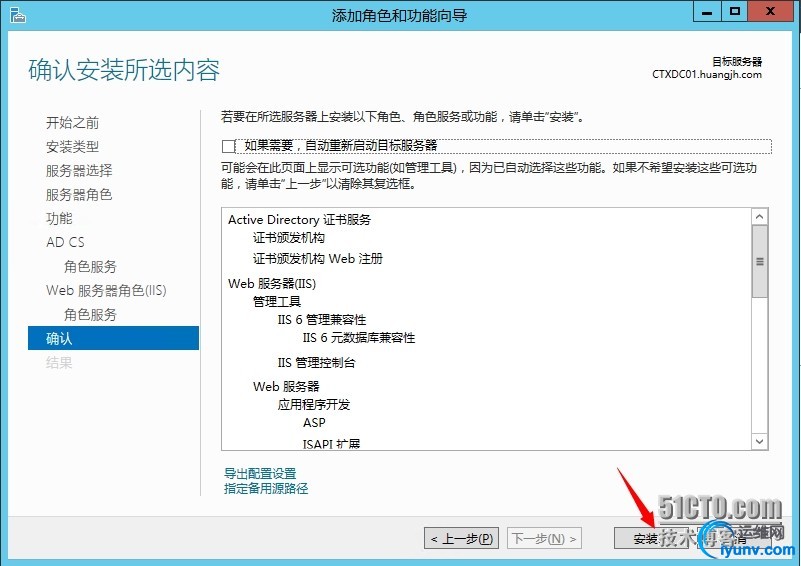
Task: Open the 开始之前 wizard step
Action: [73, 123]
